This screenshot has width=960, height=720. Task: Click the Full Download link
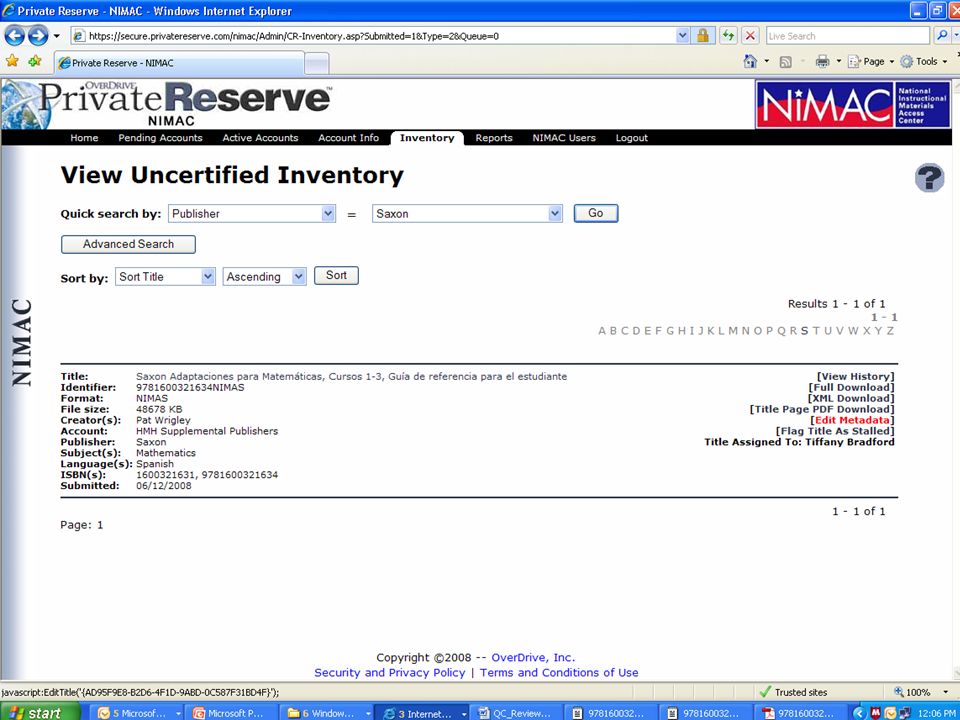[x=851, y=388]
